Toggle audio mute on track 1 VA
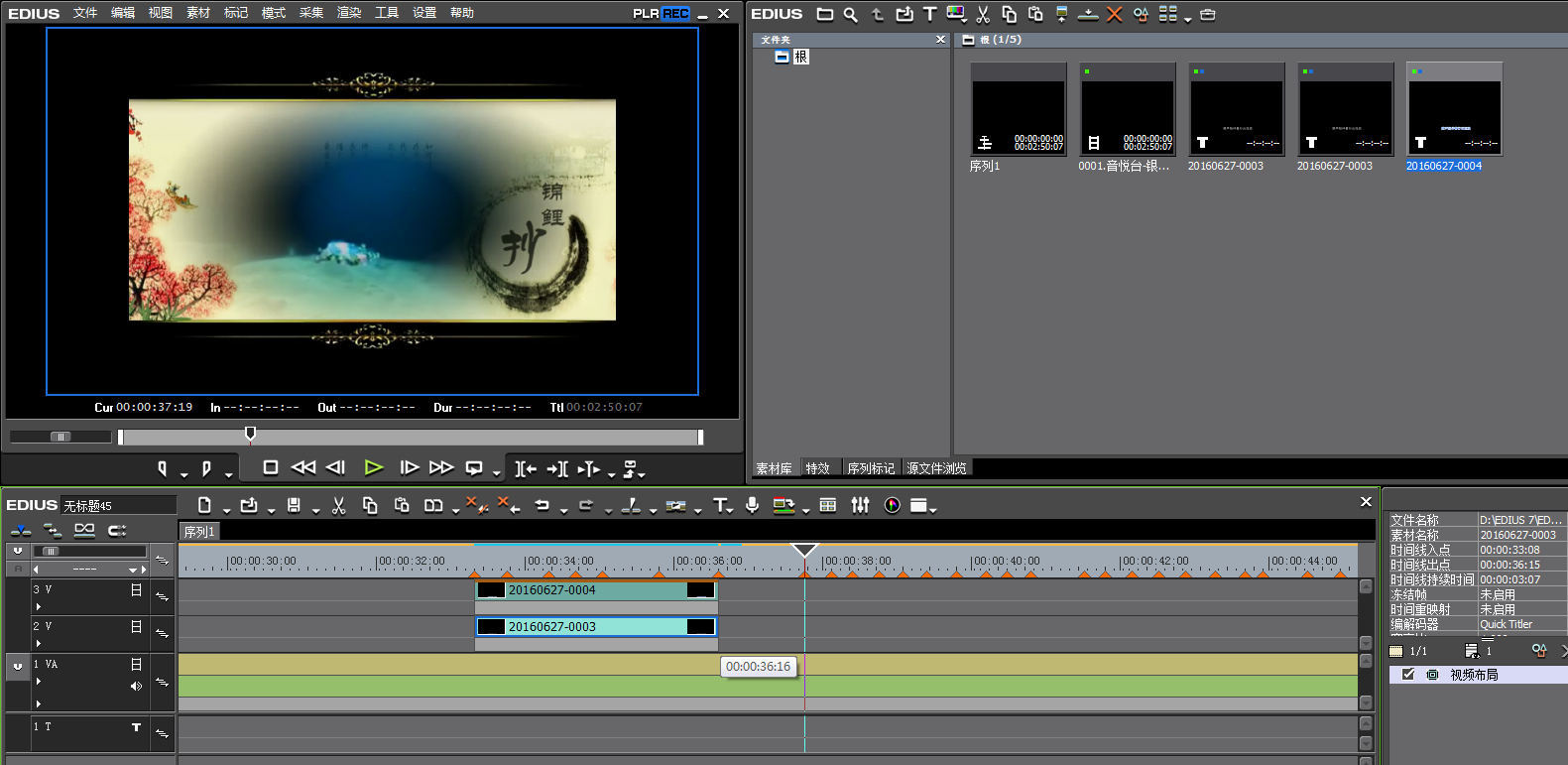The width and height of the screenshot is (1568, 765). click(136, 686)
